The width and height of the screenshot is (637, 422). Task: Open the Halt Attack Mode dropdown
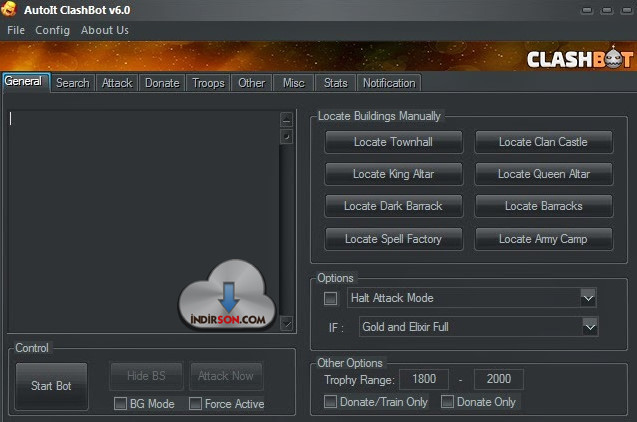point(588,298)
